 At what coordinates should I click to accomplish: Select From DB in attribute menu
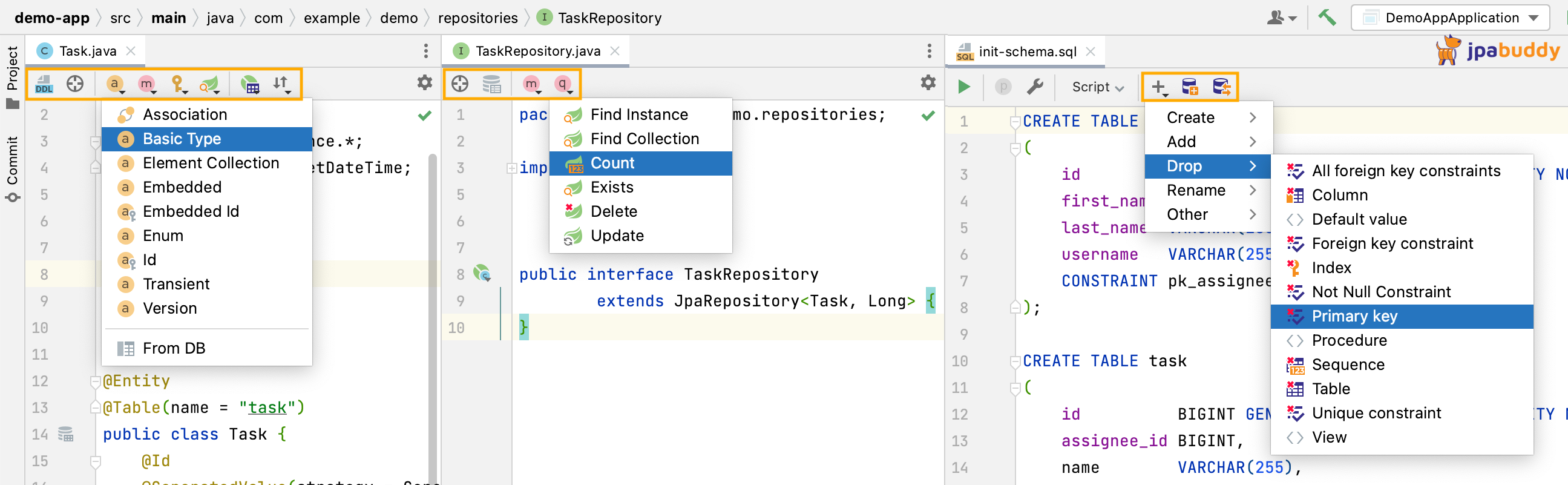(x=207, y=348)
